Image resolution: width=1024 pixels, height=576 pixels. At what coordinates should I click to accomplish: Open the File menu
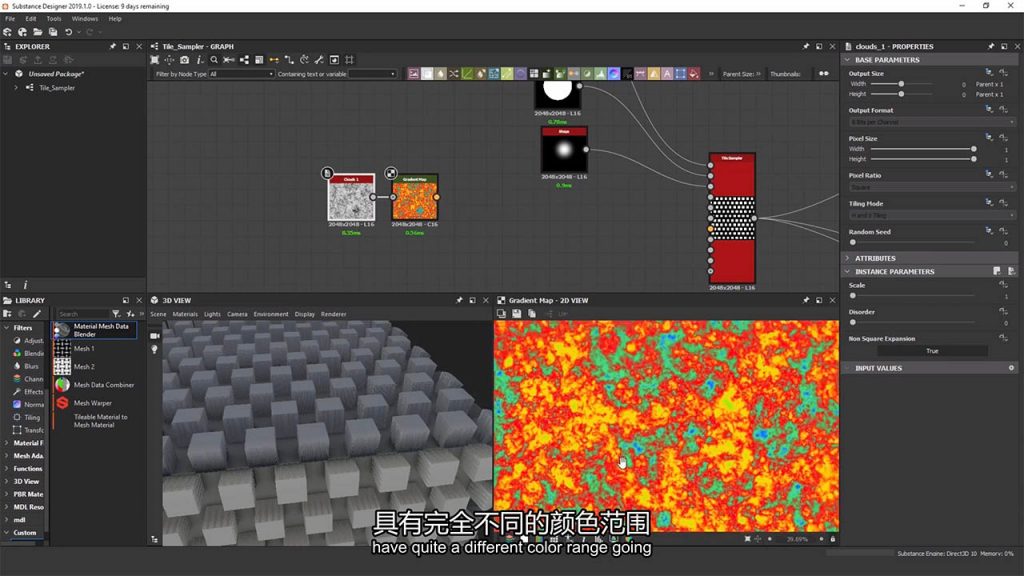10,19
